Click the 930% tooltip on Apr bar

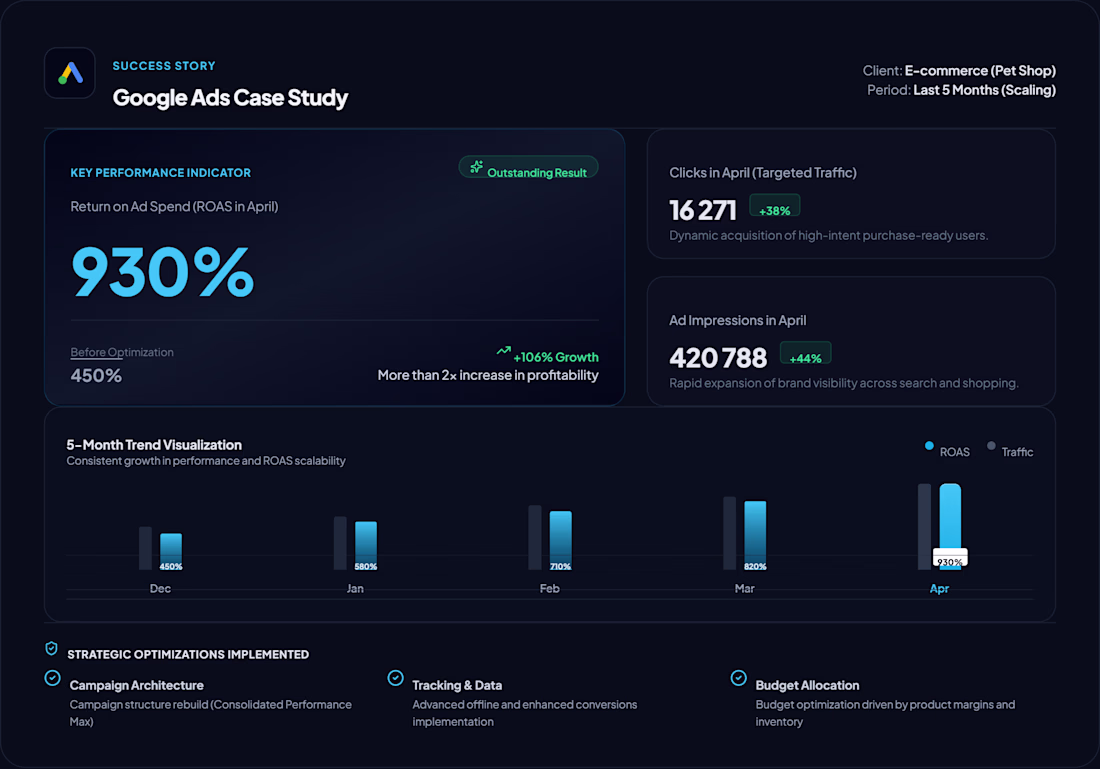[x=950, y=558]
